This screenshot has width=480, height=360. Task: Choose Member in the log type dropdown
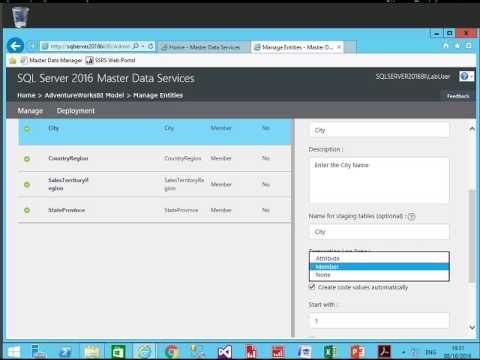coord(379,267)
